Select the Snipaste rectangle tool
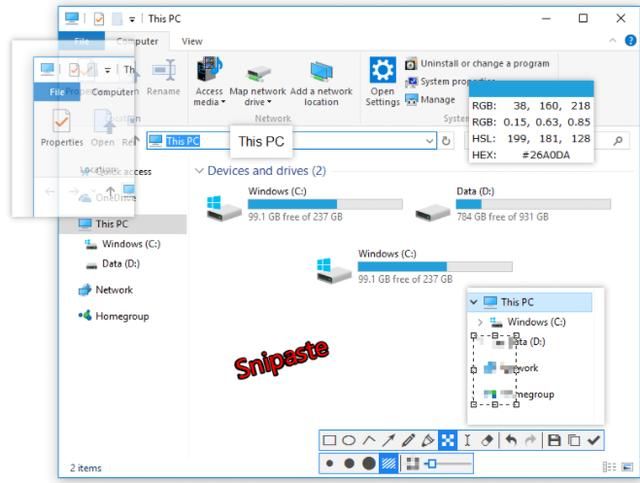The height and width of the screenshot is (483, 640). point(329,440)
